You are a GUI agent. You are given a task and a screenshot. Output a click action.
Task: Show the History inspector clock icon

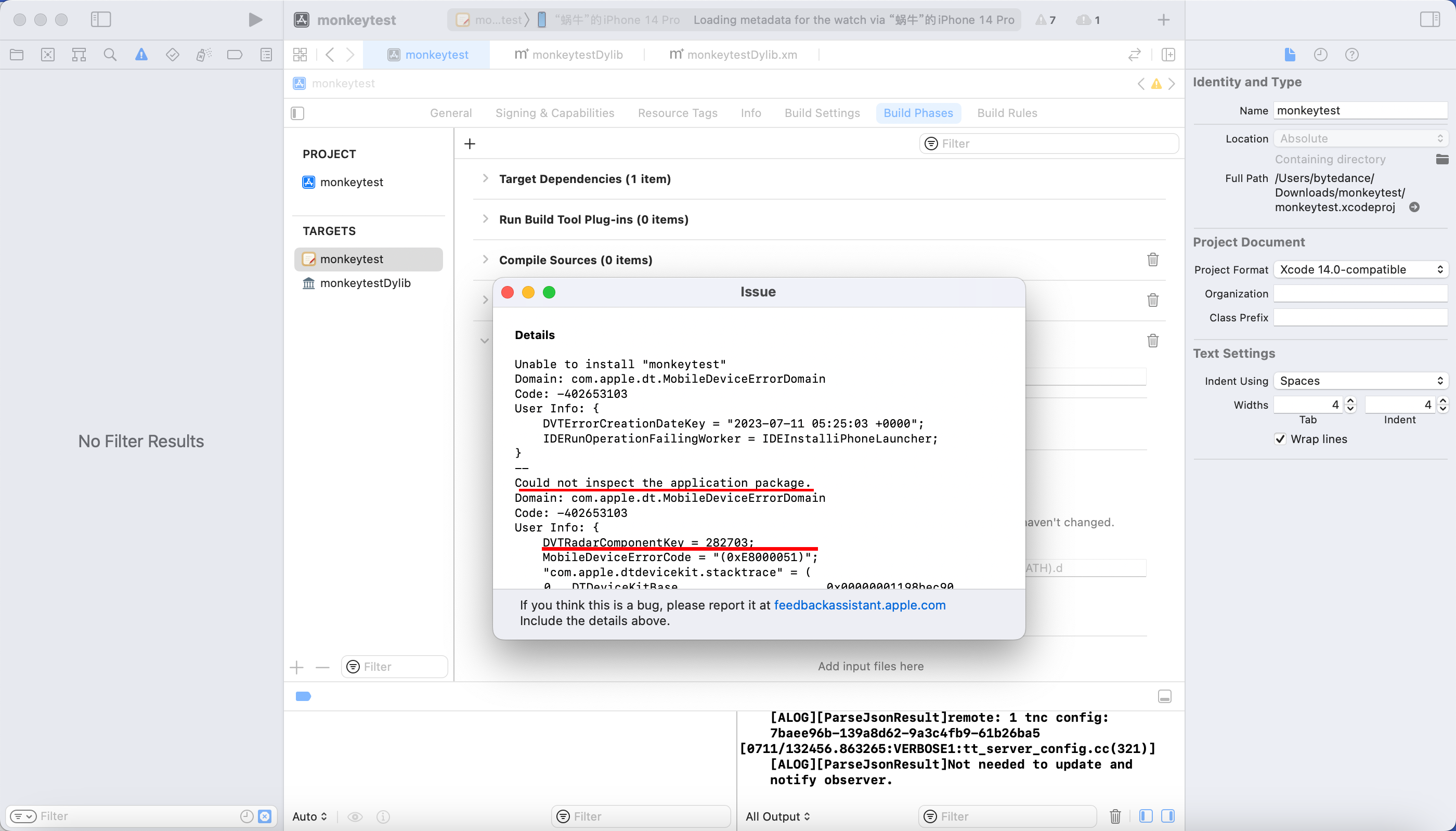pos(1321,54)
